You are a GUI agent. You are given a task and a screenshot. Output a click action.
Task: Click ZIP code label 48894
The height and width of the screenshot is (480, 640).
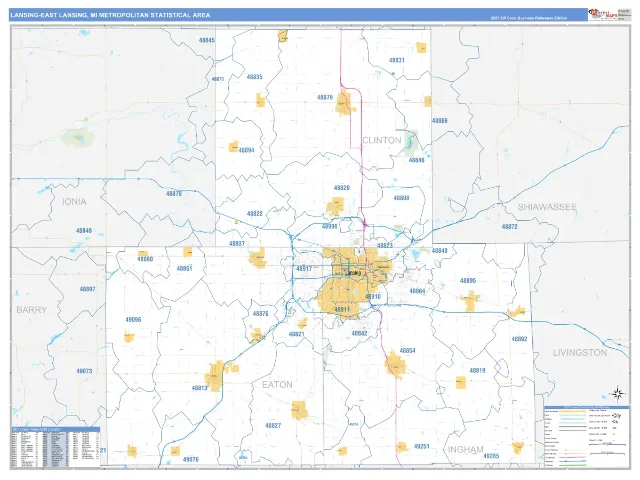[247, 150]
